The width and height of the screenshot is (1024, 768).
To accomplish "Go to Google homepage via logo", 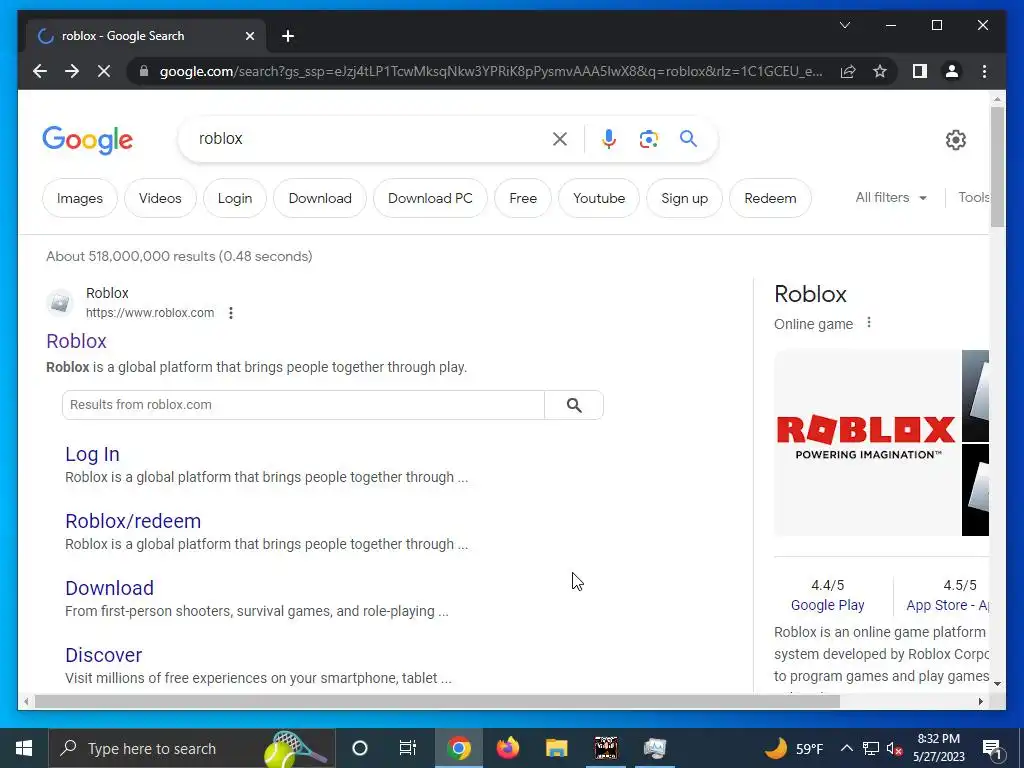I will (88, 140).
